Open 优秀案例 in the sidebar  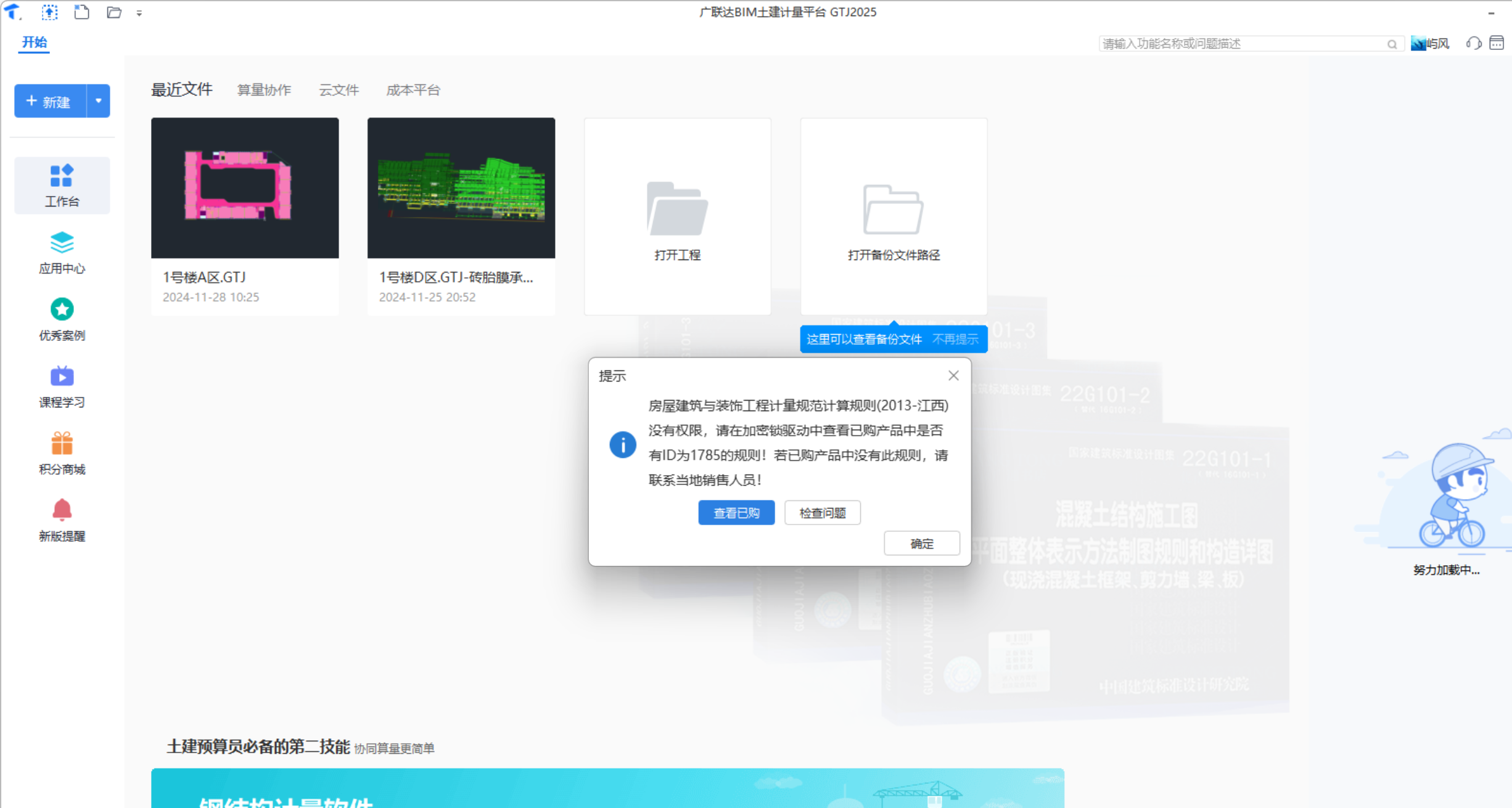tap(62, 320)
